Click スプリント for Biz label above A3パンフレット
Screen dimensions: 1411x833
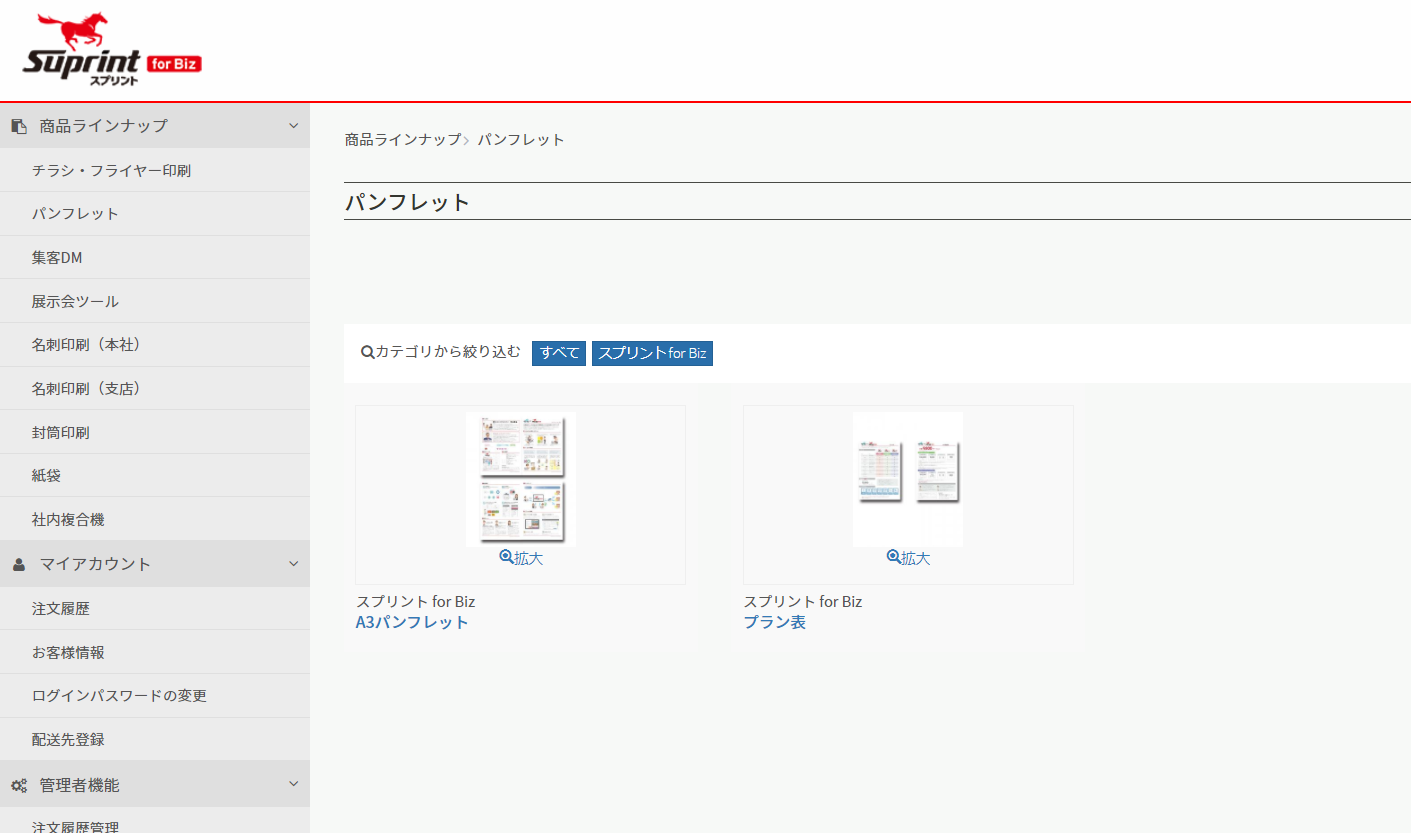coord(415,601)
